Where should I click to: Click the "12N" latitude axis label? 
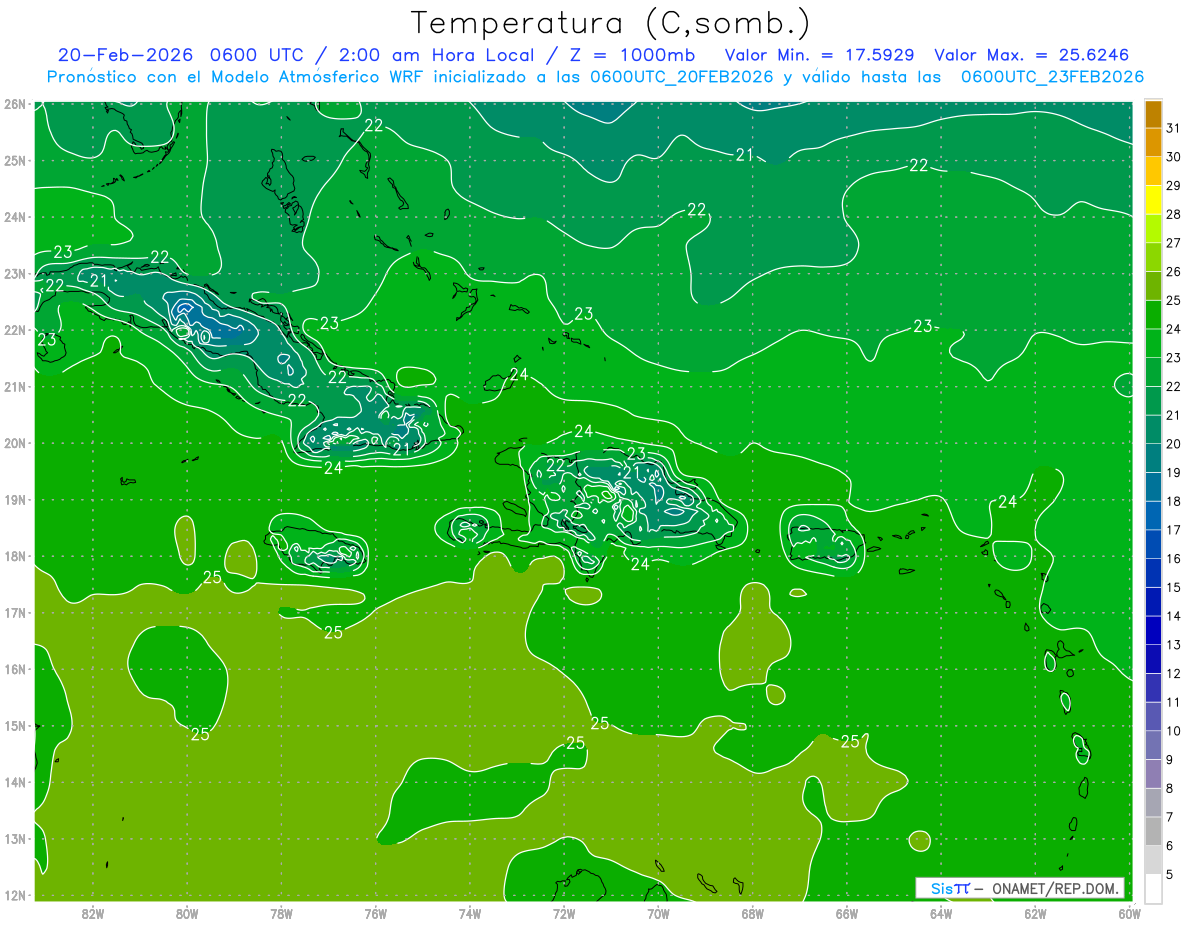15,896
